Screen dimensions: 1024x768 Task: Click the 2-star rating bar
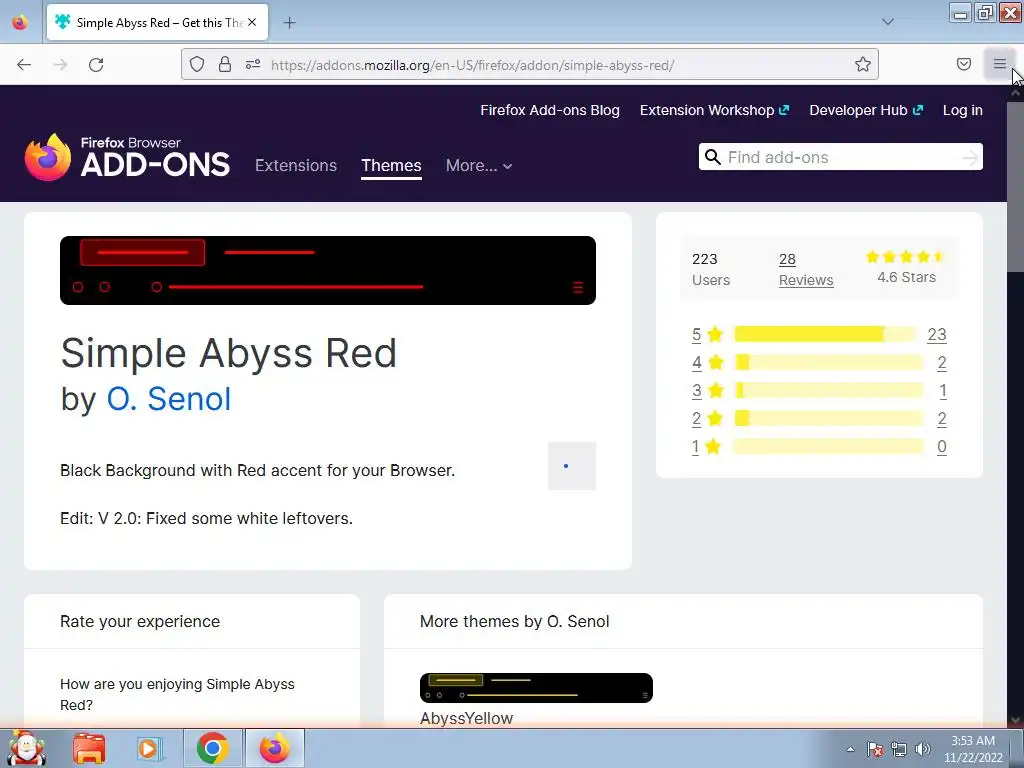tap(829, 419)
